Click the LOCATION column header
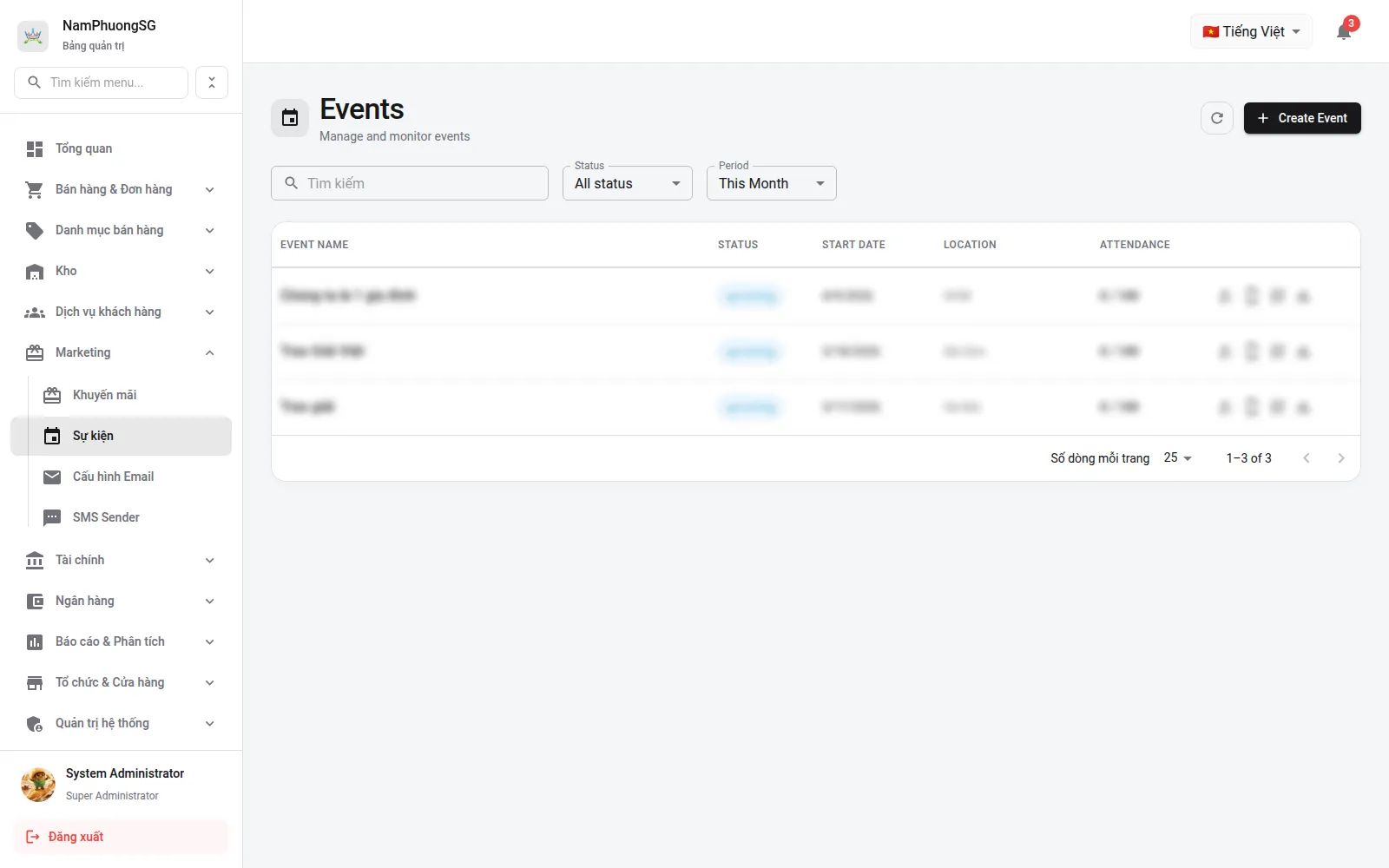Viewport: 1389px width, 868px height. point(970,245)
